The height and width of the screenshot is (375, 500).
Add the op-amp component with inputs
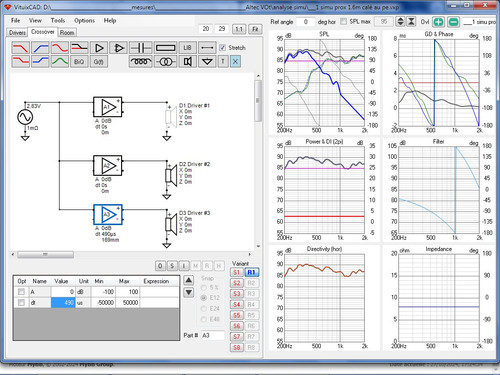119,48
